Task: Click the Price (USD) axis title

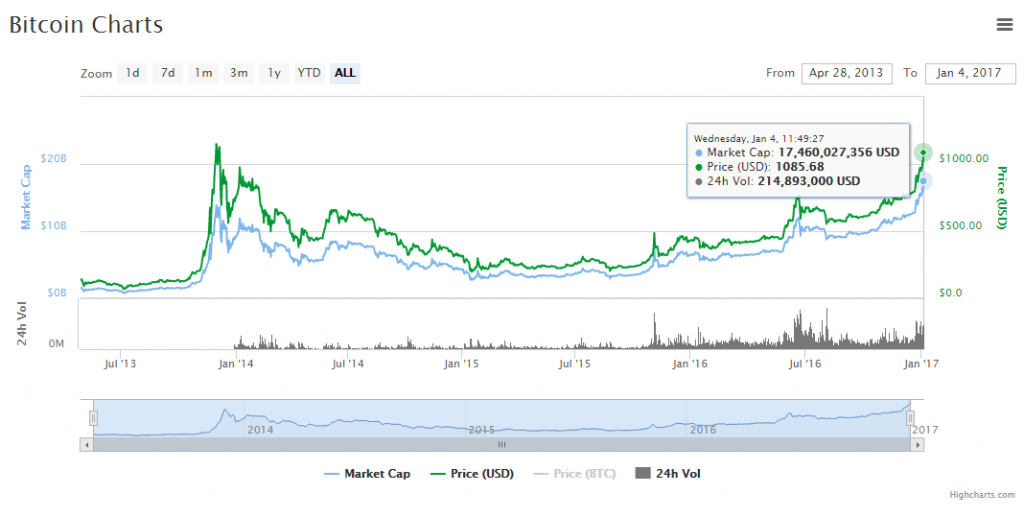Action: pos(1002,198)
